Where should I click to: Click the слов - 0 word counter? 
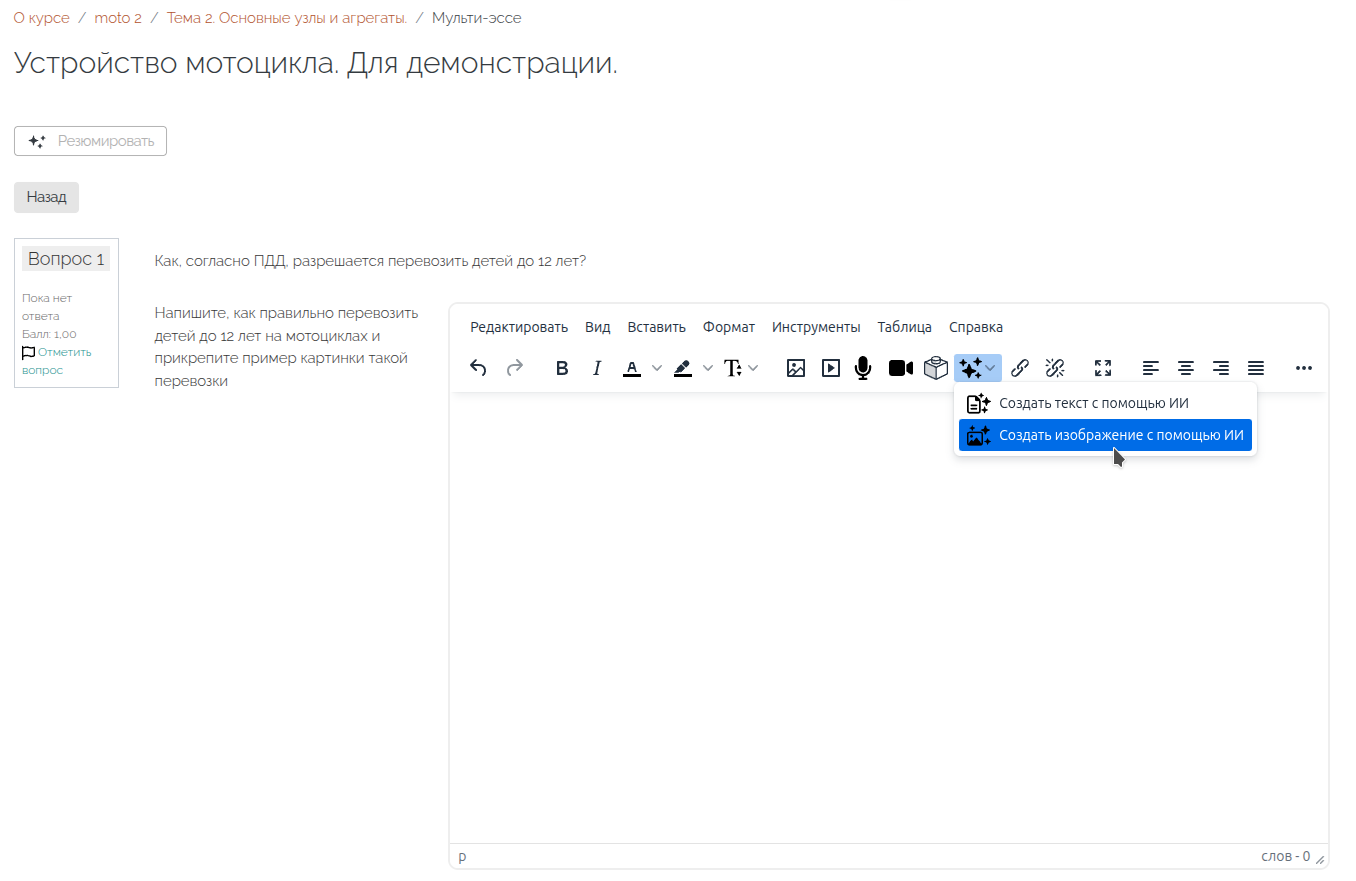click(1286, 857)
